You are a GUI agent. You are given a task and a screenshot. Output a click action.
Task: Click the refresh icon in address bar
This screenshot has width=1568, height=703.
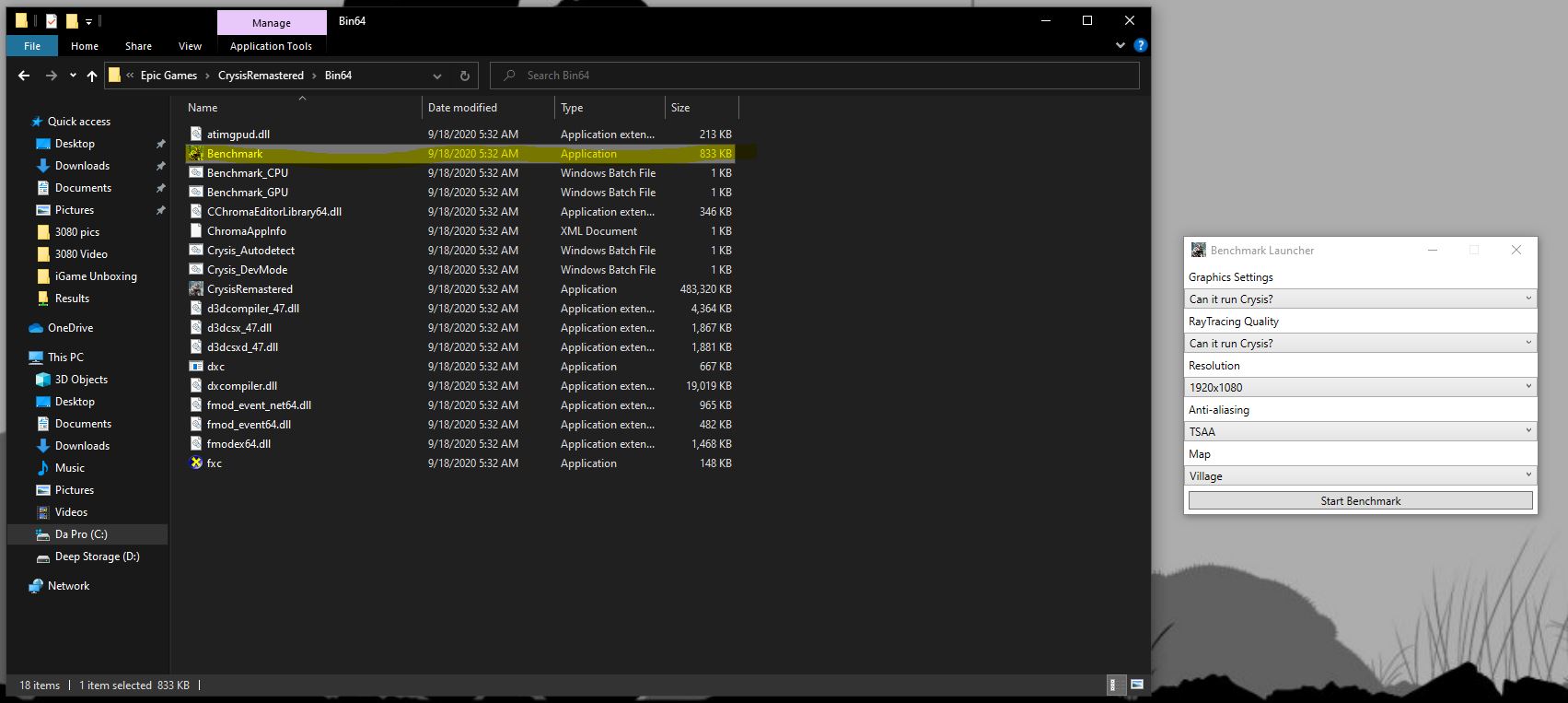point(465,76)
